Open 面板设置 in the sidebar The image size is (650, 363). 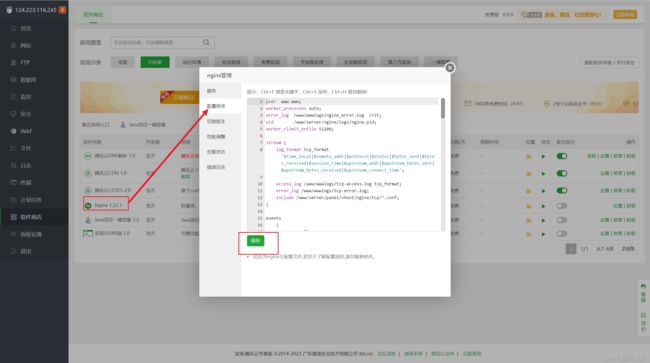coord(31,234)
